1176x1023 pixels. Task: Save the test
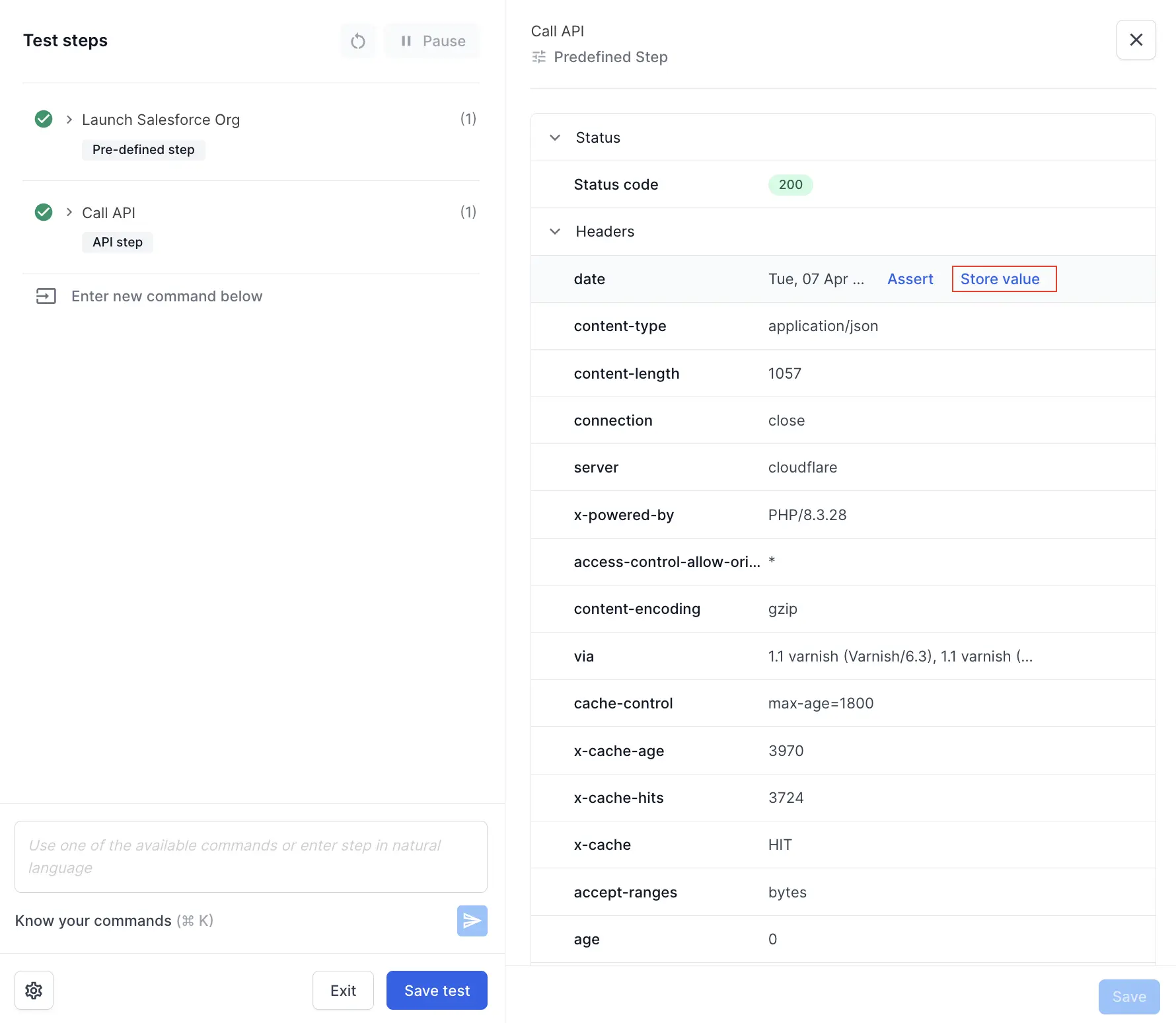coord(437,990)
